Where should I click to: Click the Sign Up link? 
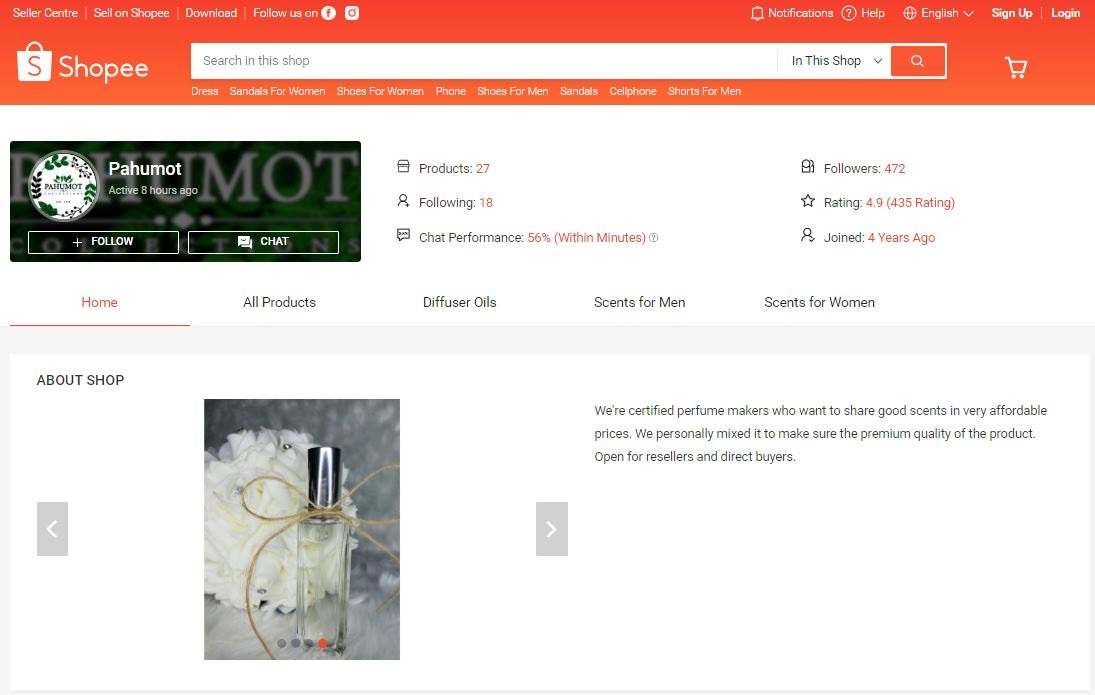(1011, 13)
